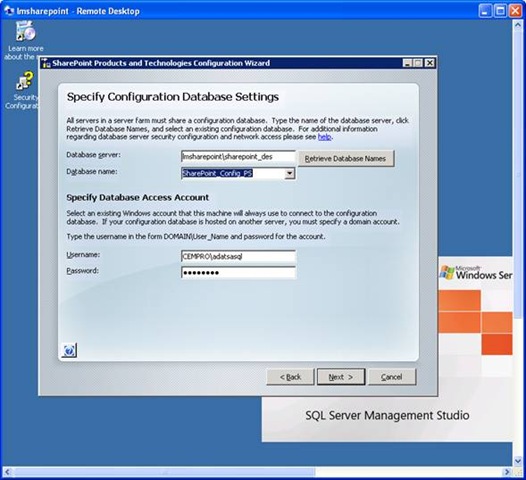Click the help icon in wizard corner
This screenshot has width=526, height=480.
pos(69,351)
